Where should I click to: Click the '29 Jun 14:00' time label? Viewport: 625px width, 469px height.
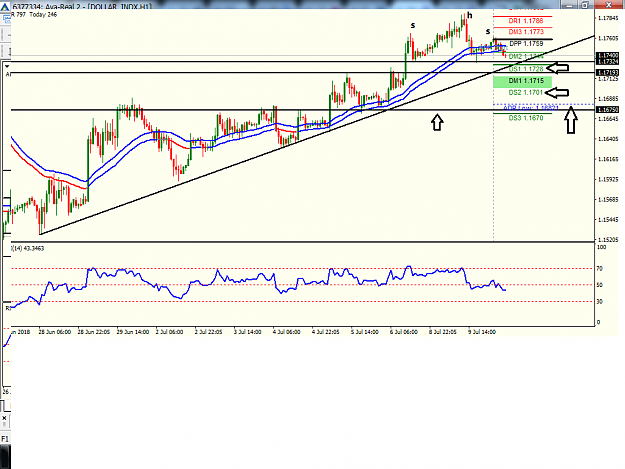[x=133, y=332]
